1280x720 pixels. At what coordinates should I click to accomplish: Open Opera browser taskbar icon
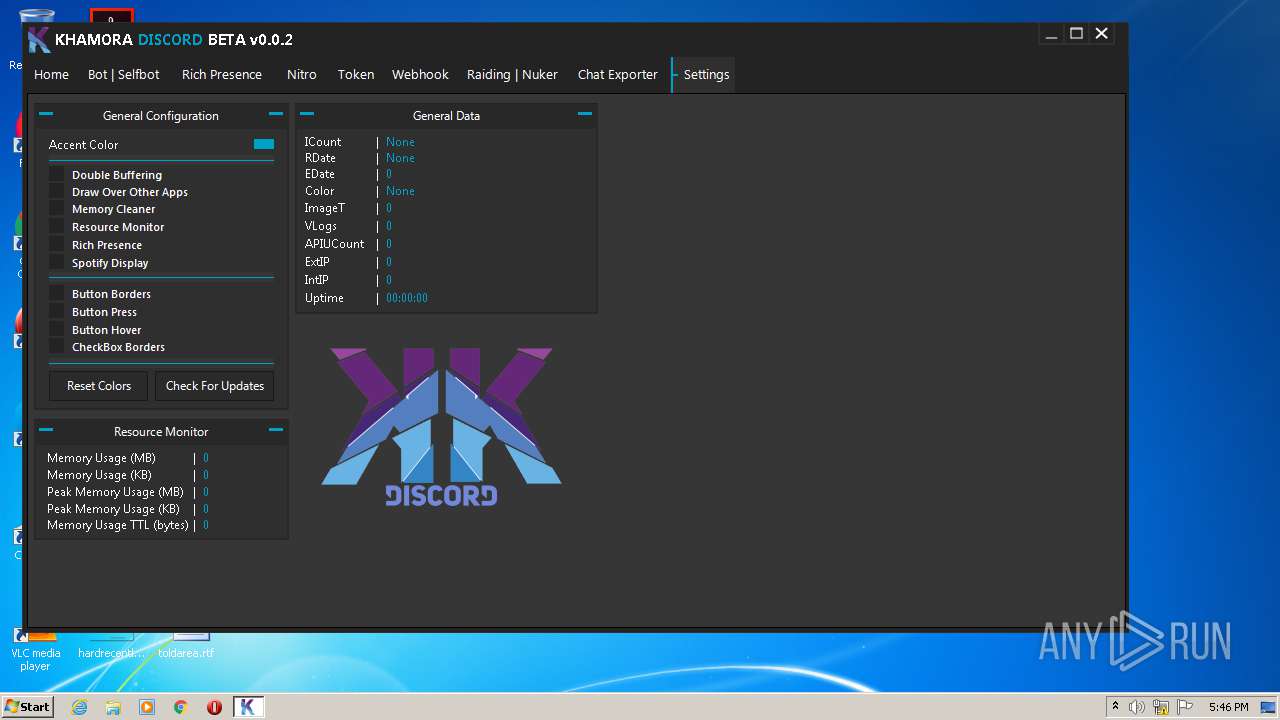pos(214,707)
